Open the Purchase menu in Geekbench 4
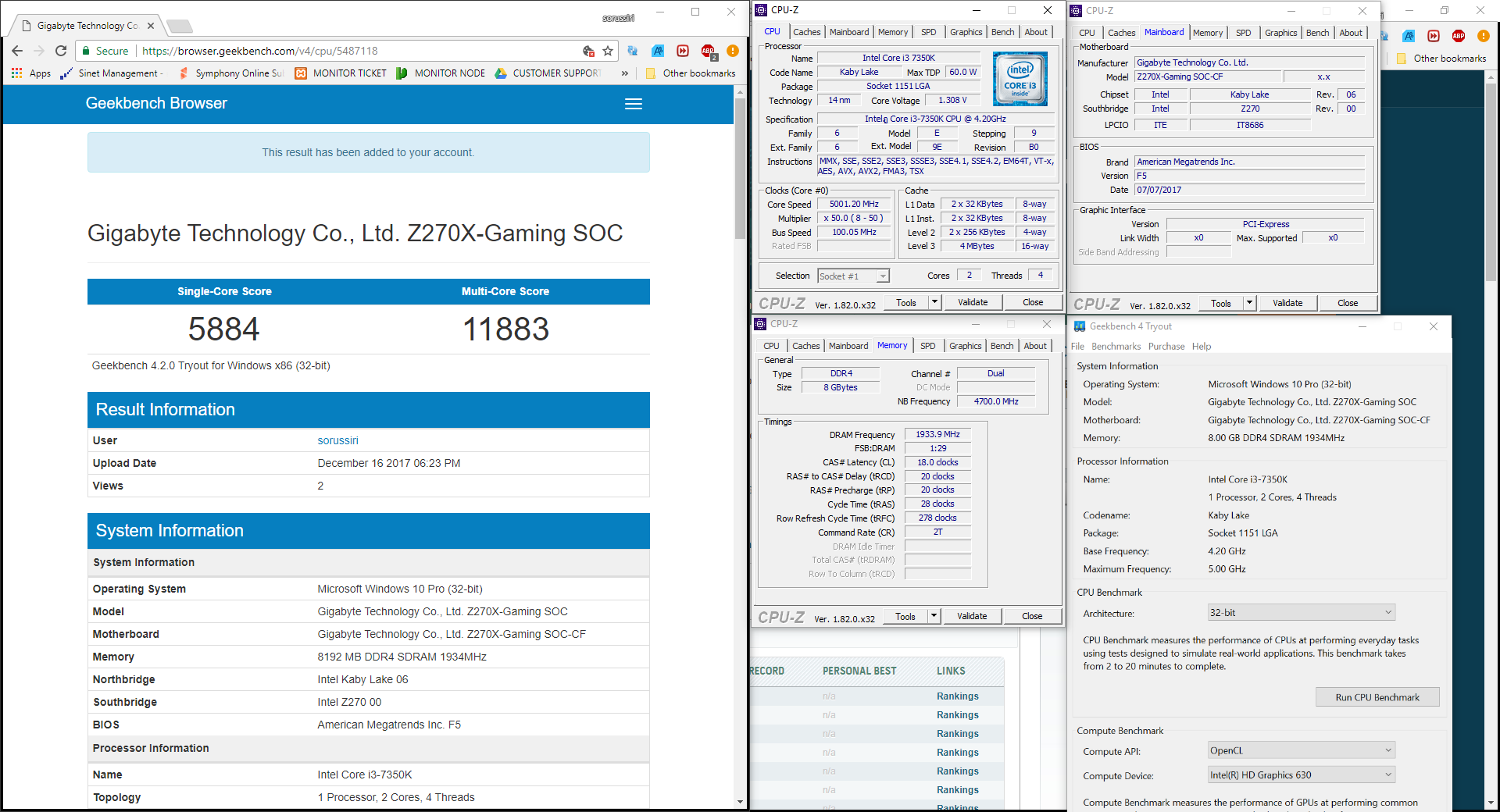1500x812 pixels. 1166,347
